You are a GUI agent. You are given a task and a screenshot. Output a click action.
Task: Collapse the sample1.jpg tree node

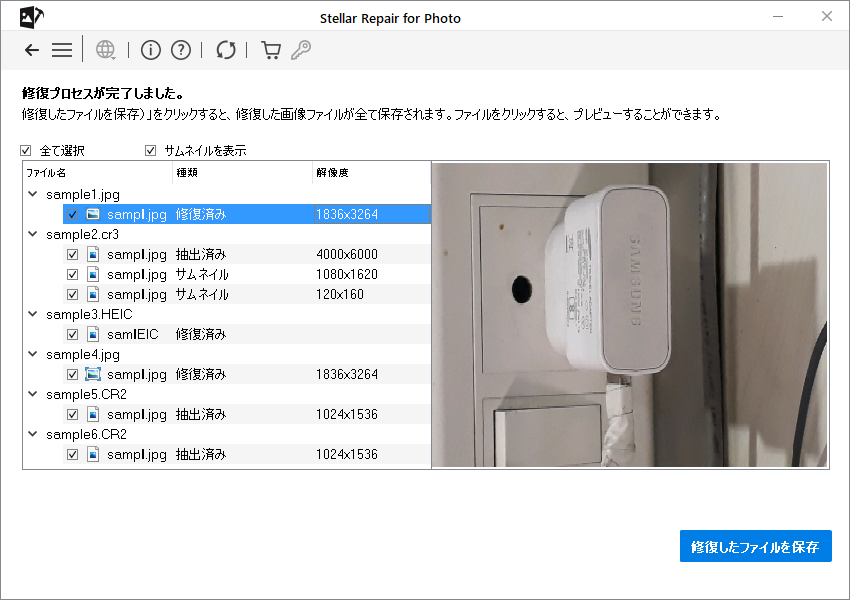33,194
